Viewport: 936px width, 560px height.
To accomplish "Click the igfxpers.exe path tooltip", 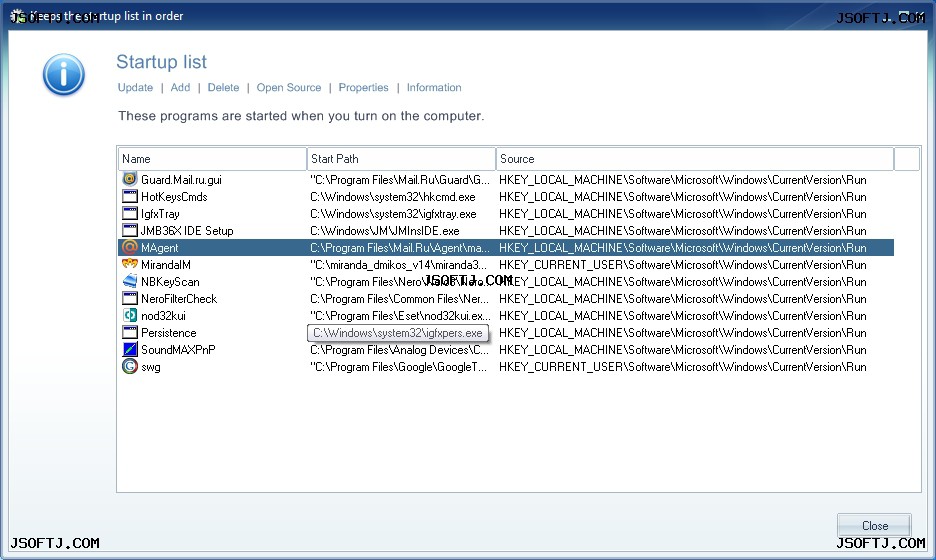I will pyautogui.click(x=398, y=333).
